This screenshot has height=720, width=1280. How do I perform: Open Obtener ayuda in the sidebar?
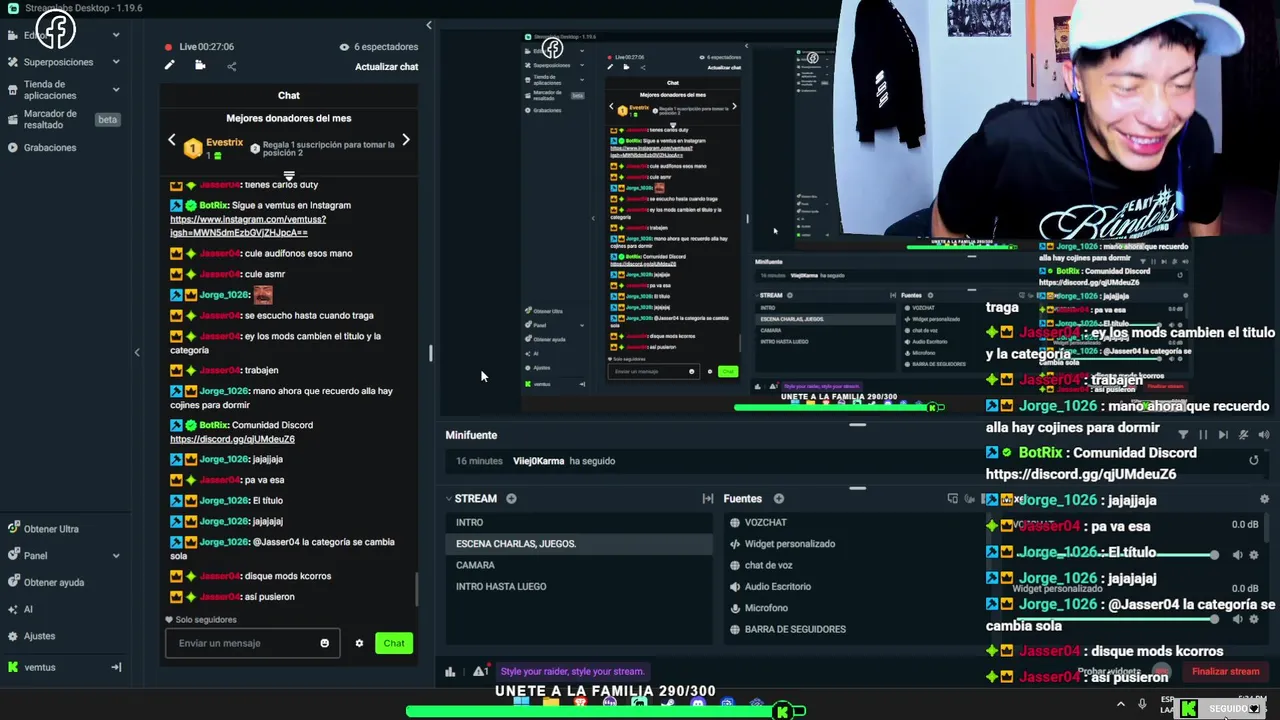click(46, 582)
